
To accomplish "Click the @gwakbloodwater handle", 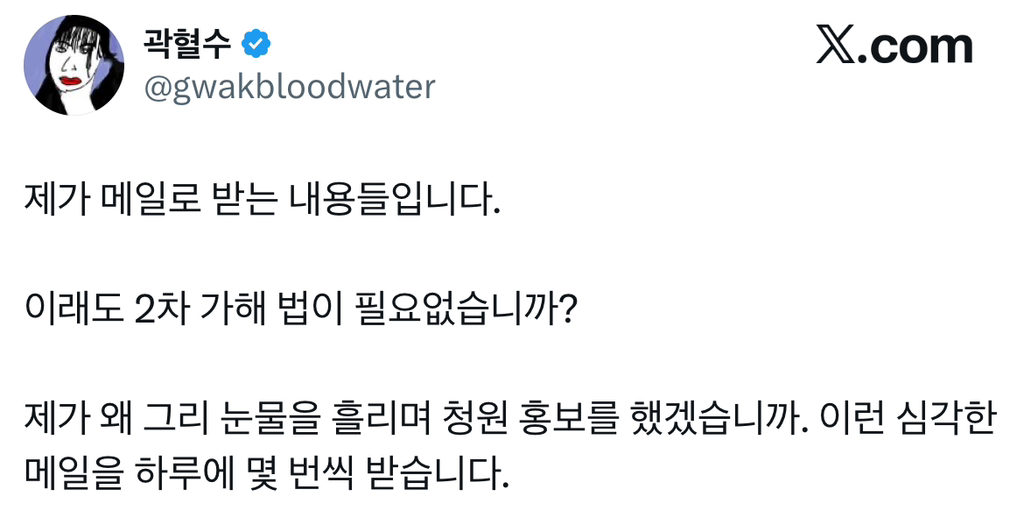I will tap(291, 87).
